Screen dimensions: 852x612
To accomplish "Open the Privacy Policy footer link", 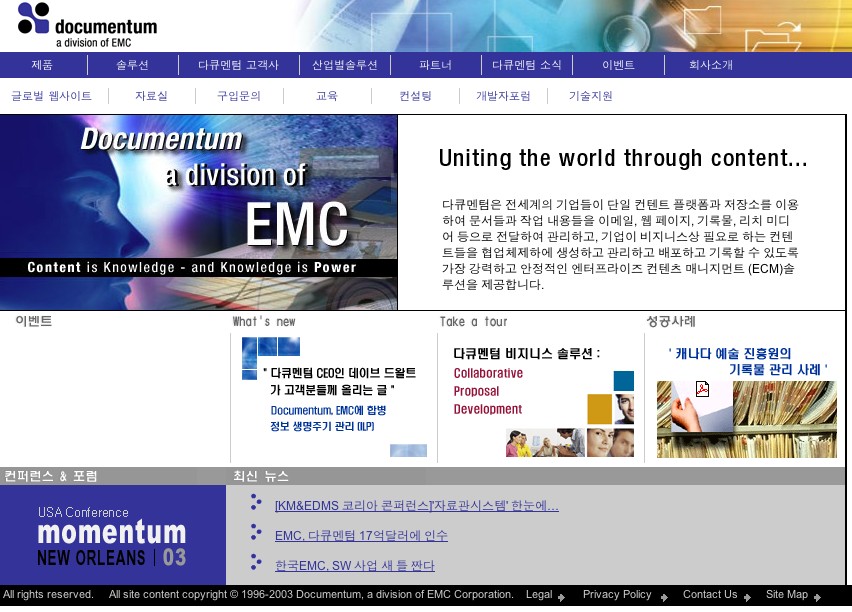I will (617, 595).
